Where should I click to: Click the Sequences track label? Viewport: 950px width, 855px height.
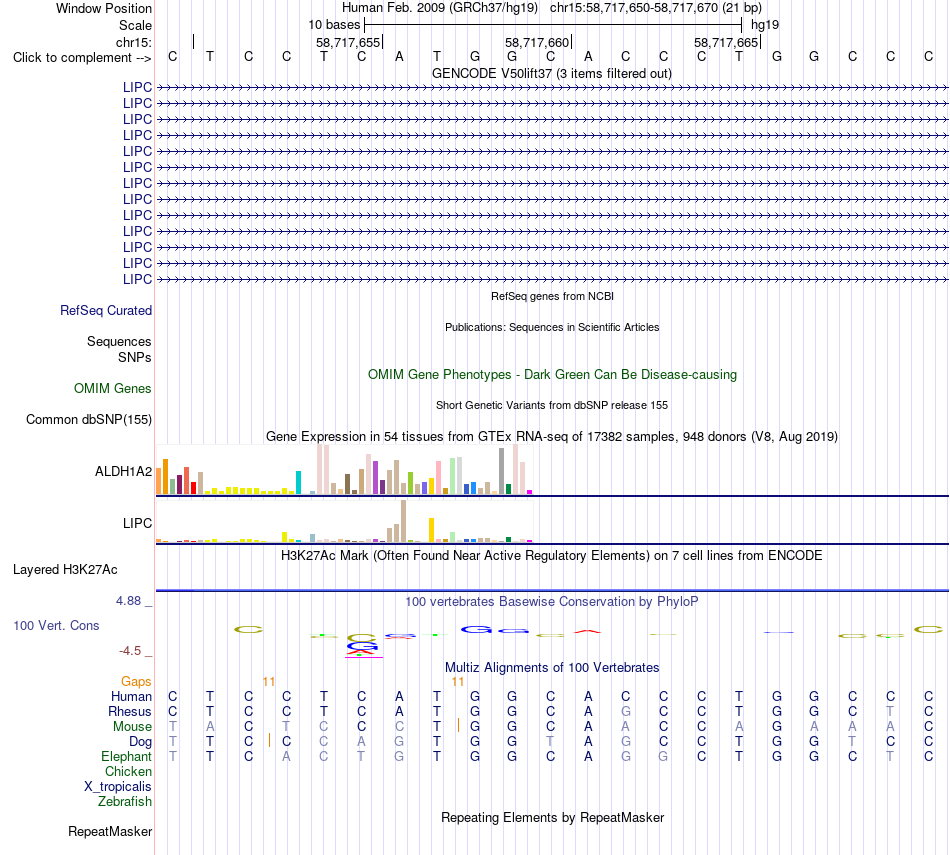coord(119,341)
